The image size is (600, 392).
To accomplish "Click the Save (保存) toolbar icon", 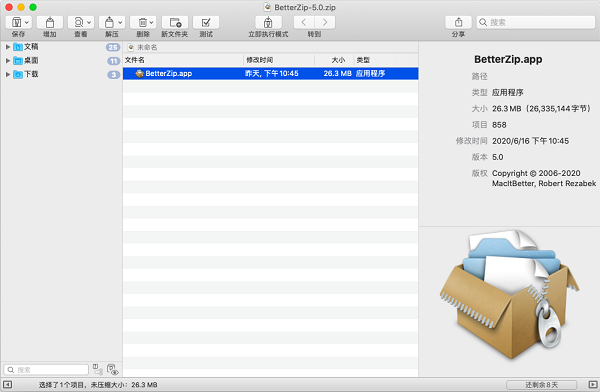I will [16, 23].
